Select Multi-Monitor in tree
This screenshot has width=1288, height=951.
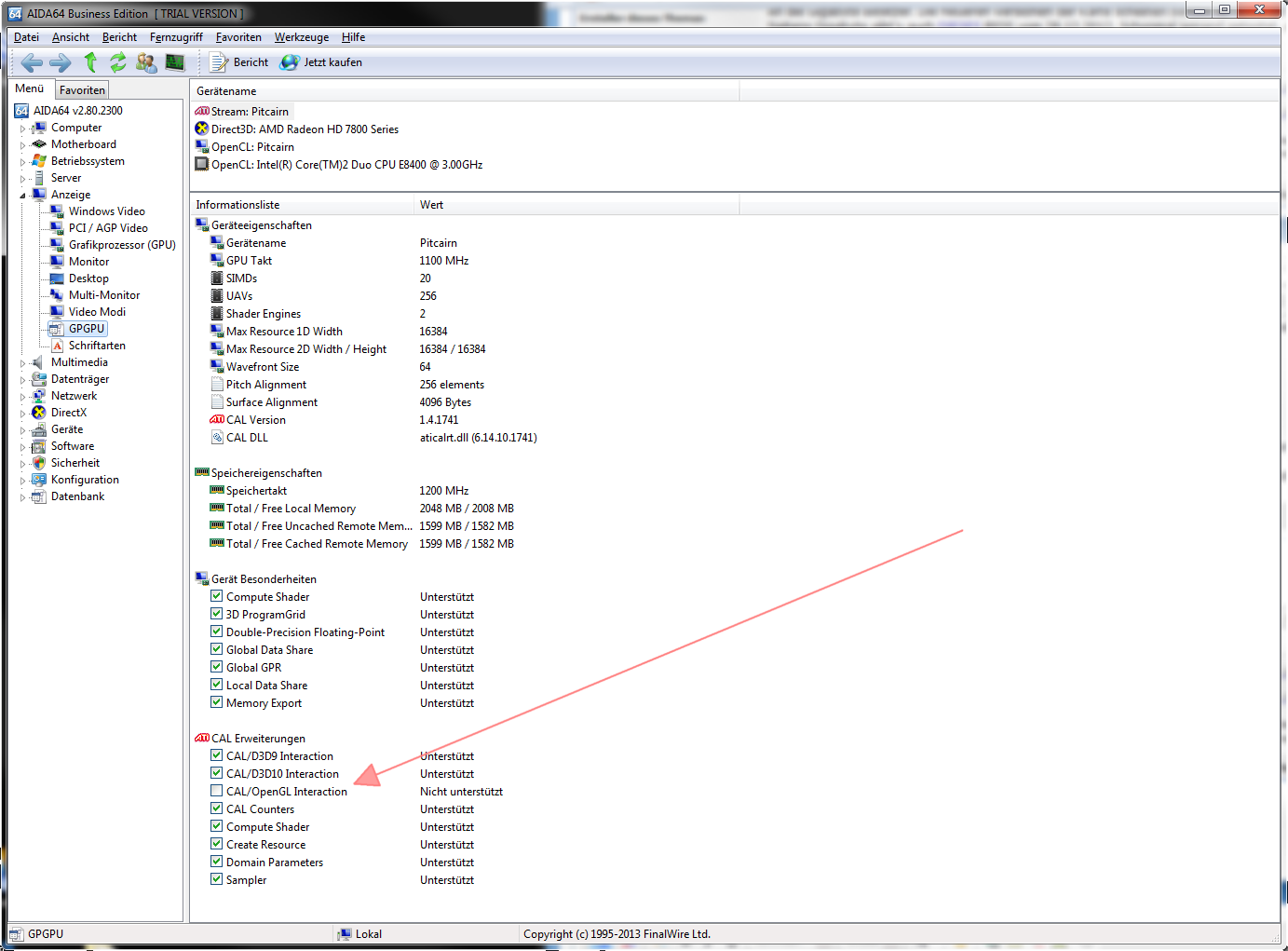104,295
